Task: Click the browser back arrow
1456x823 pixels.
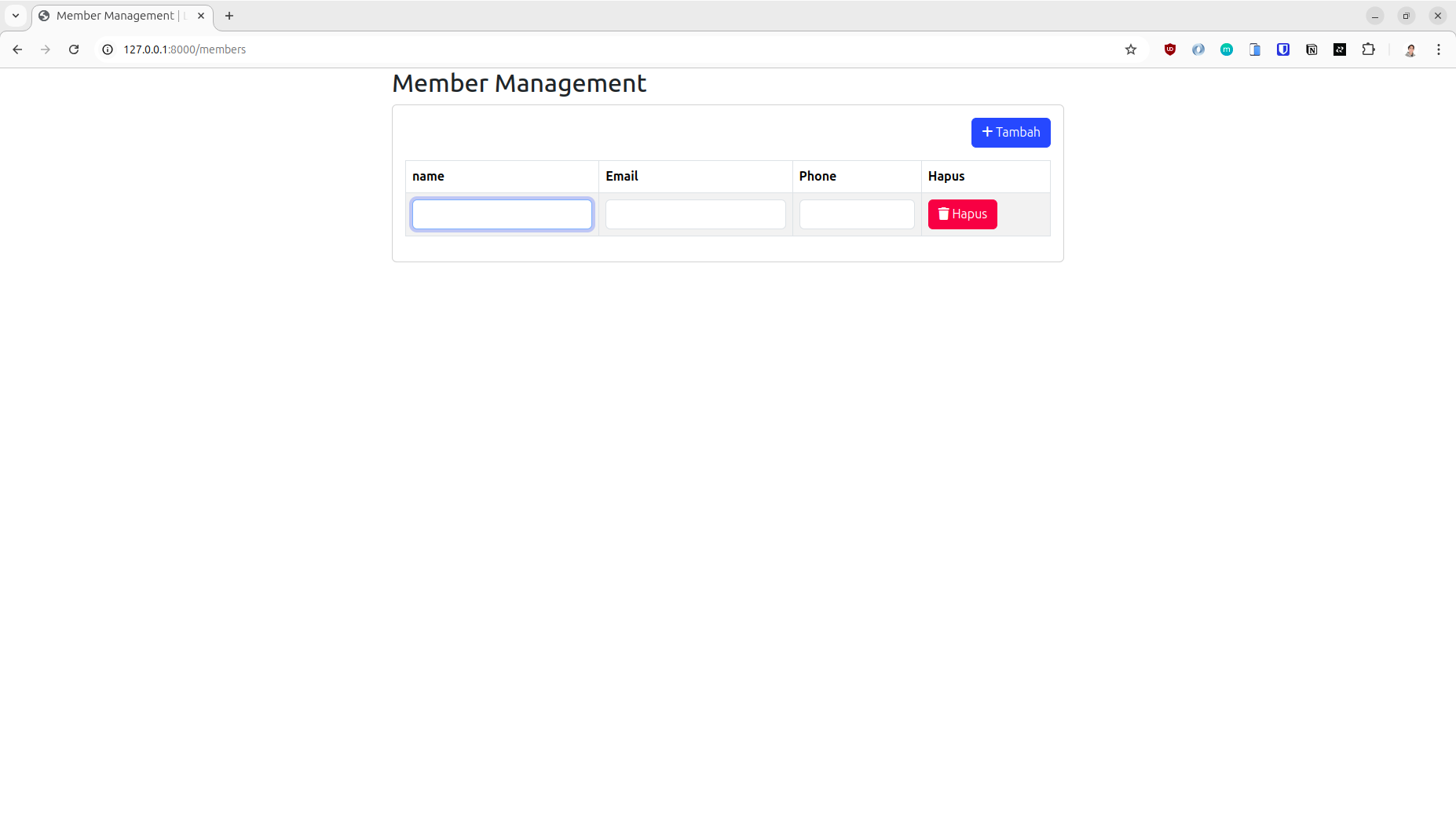Action: pos(17,49)
